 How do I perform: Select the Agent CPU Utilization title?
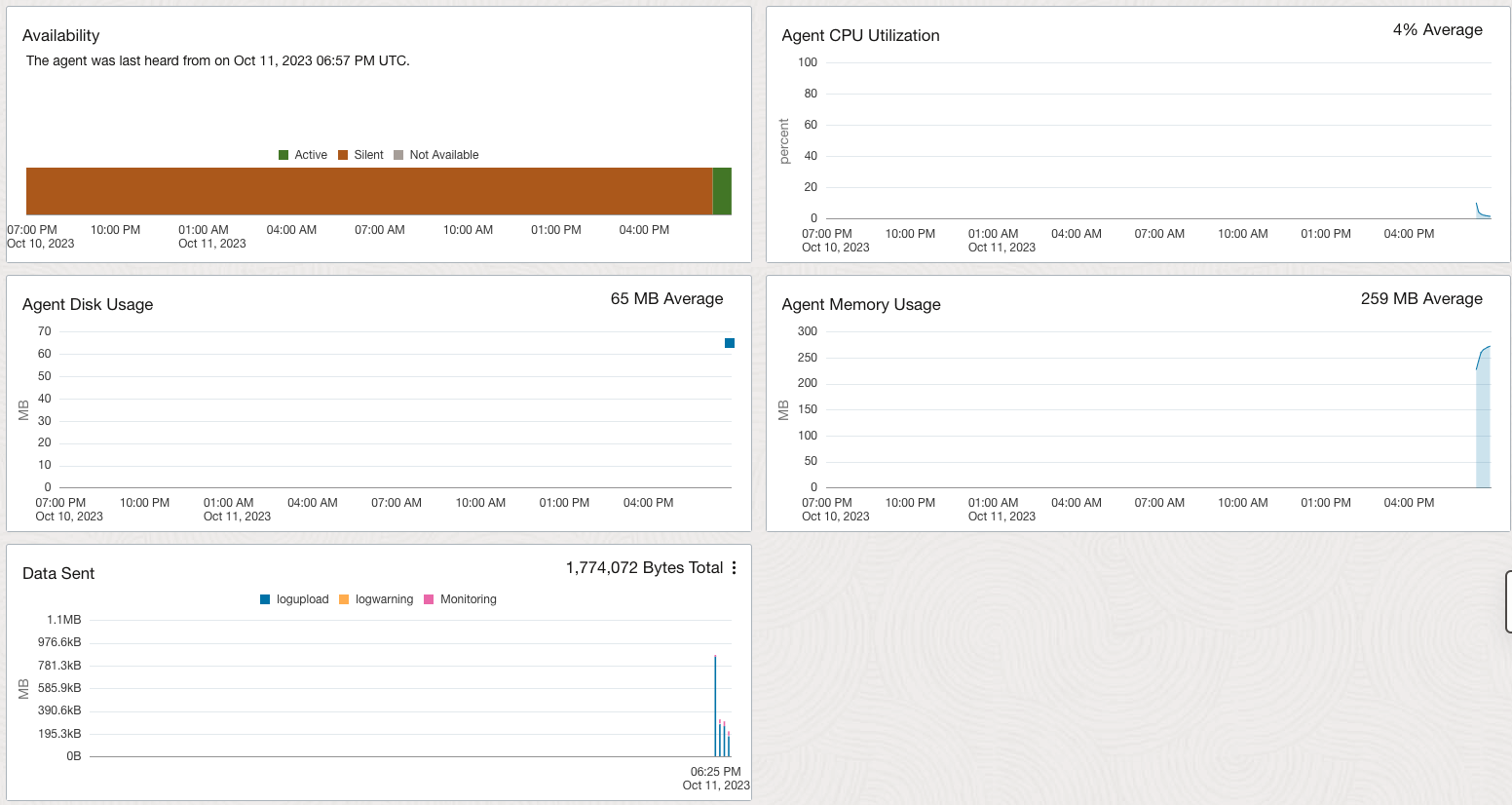click(860, 36)
